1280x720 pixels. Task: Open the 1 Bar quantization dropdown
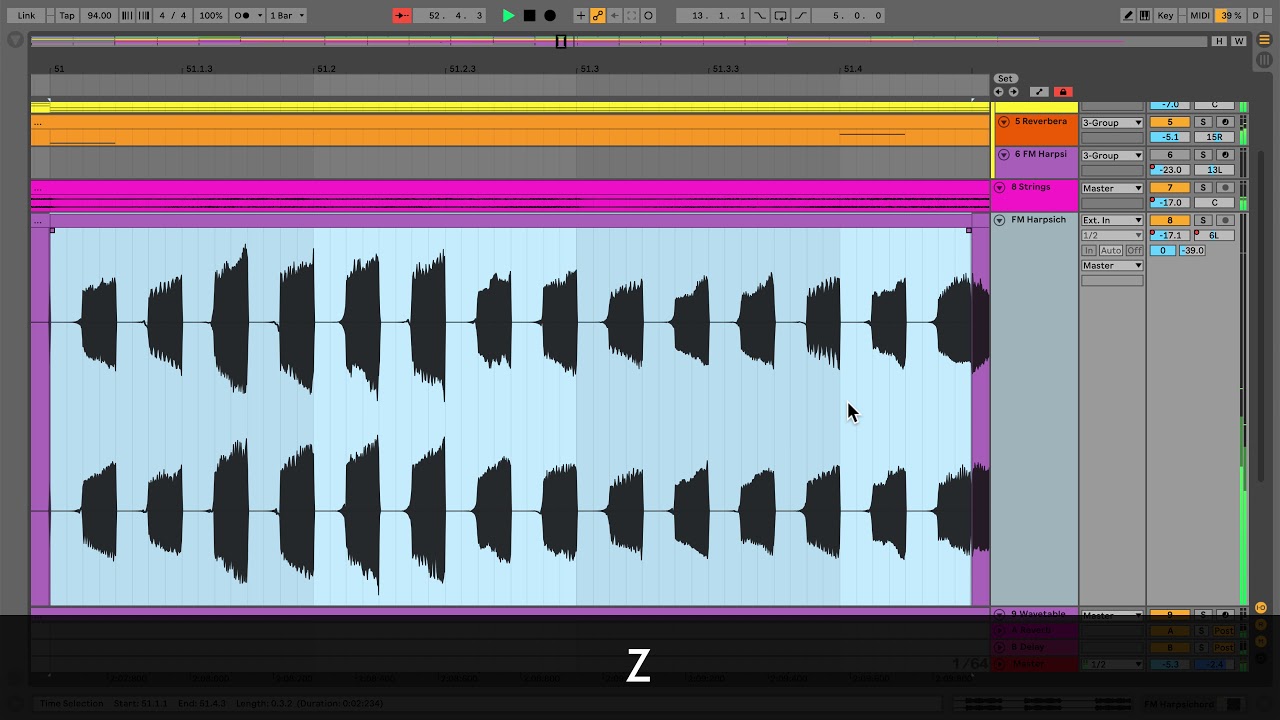[x=288, y=15]
